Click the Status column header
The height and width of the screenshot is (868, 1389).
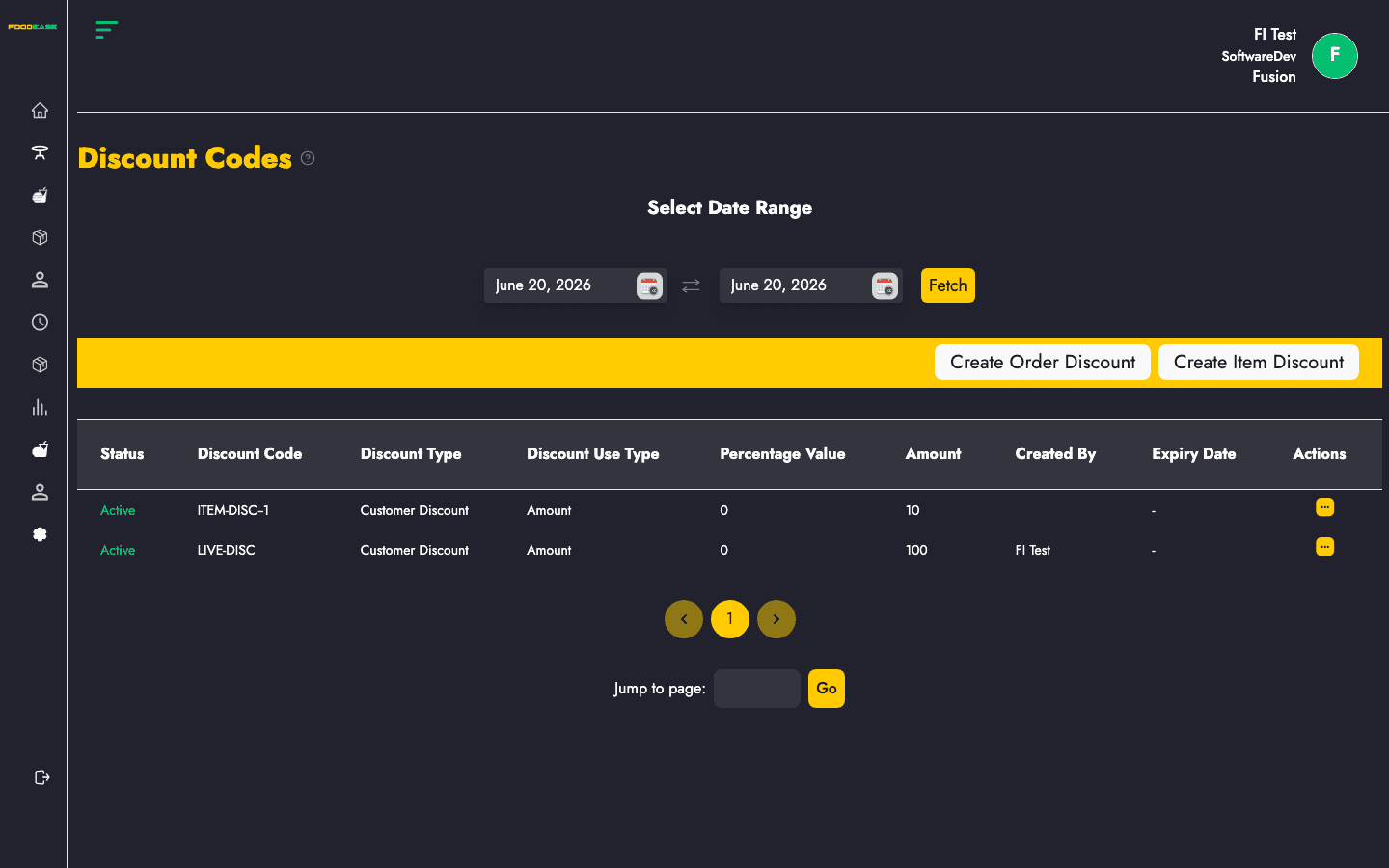[x=123, y=454]
